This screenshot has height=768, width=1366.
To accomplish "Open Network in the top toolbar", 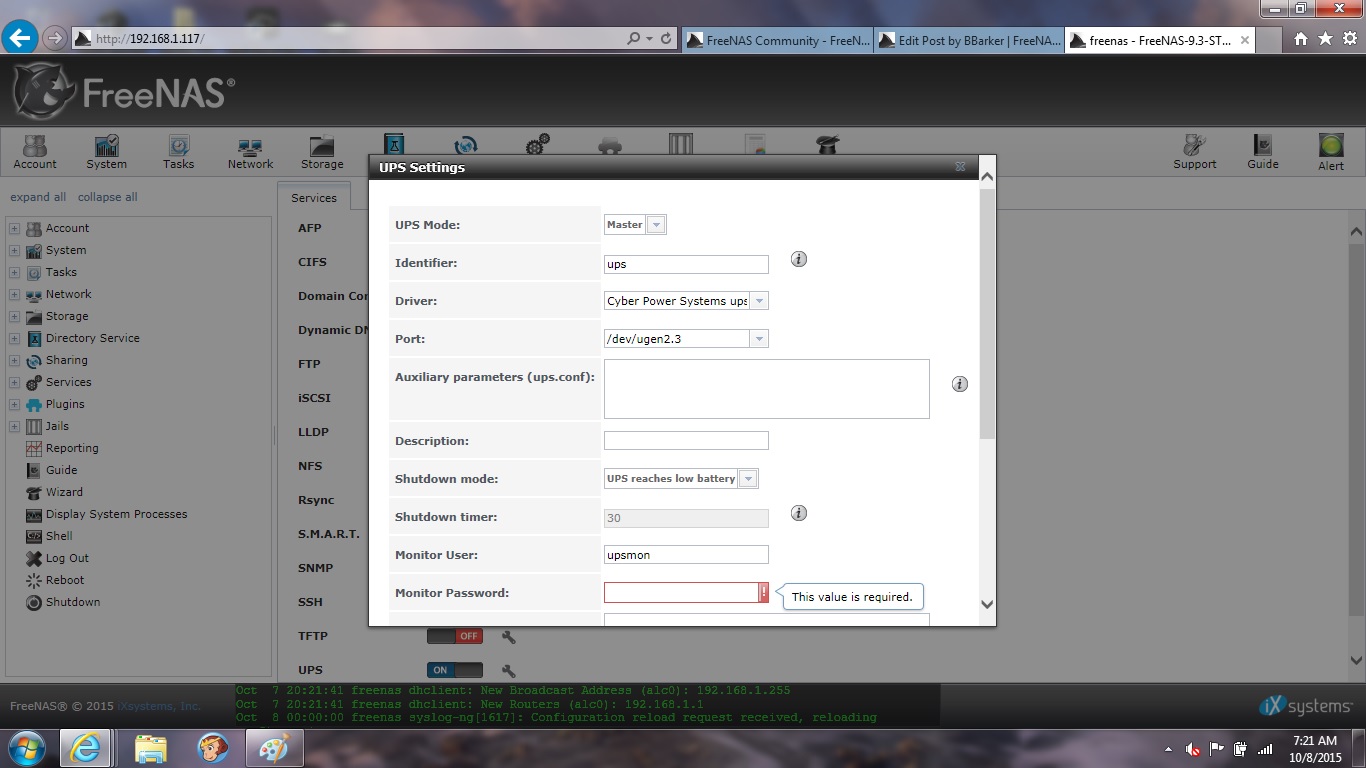I will click(x=250, y=152).
